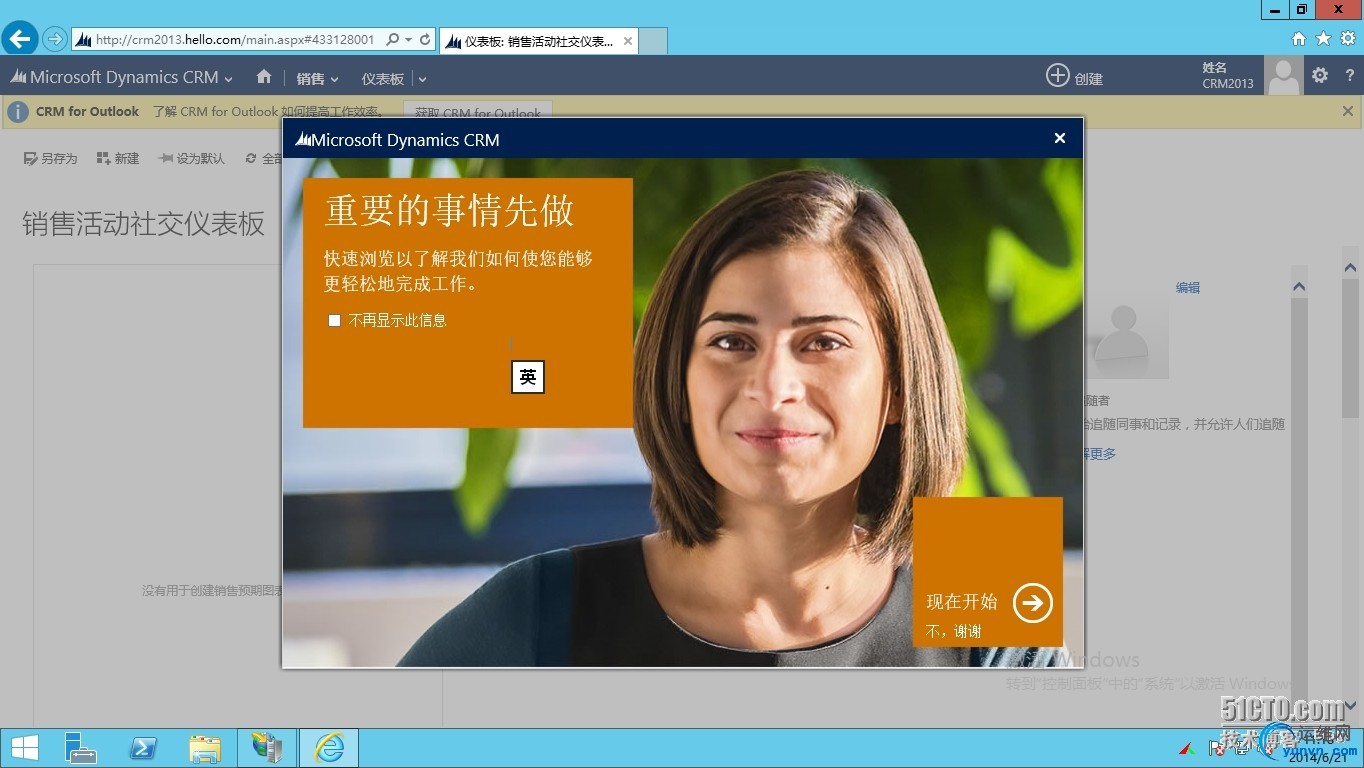Click the Action Center flag in tray
This screenshot has height=768, width=1364.
pos(1217,747)
